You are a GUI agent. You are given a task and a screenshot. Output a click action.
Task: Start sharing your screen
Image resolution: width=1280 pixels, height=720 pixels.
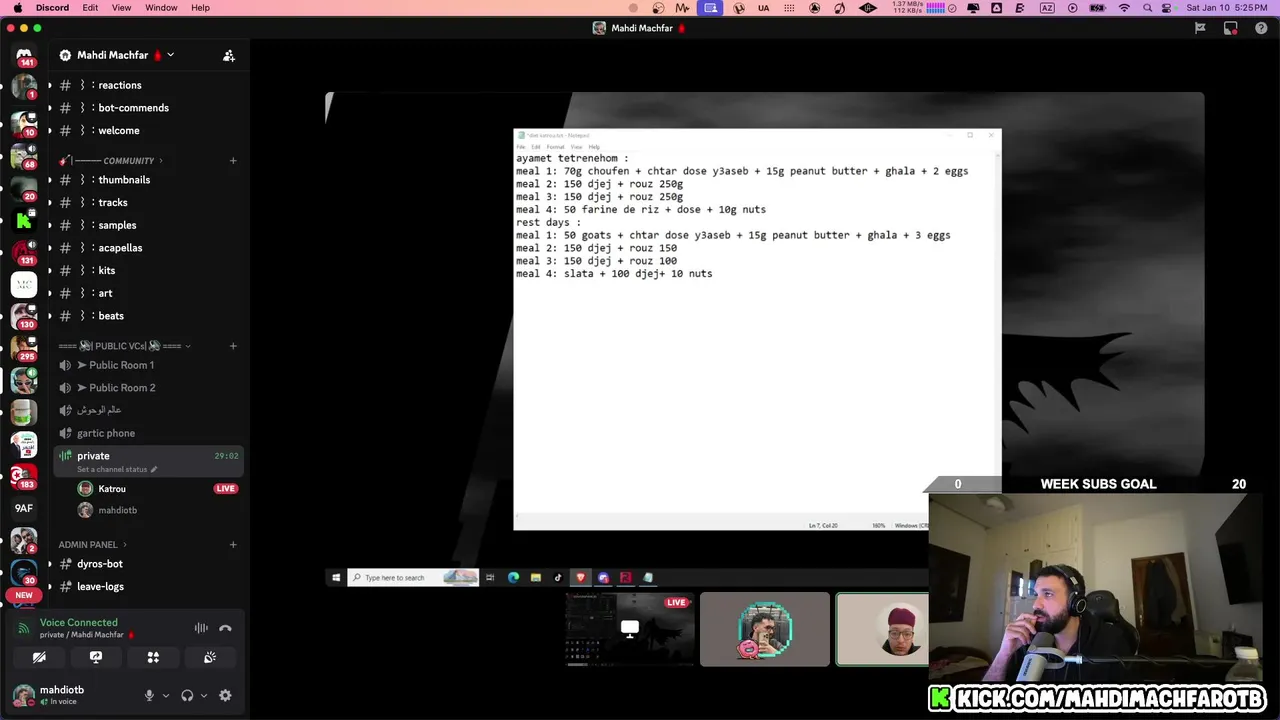[96, 657]
